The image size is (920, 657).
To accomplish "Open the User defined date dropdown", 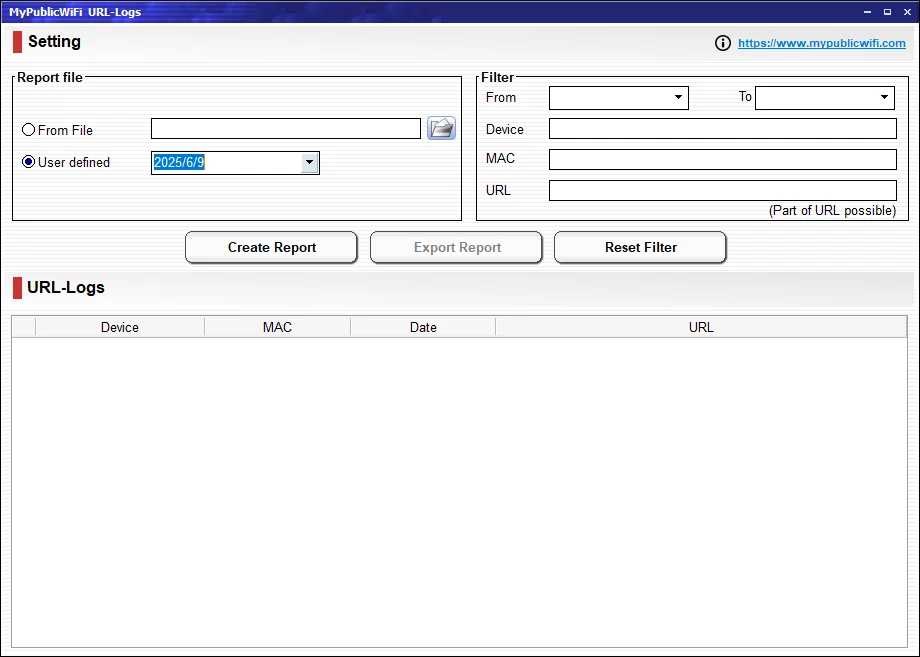I will coord(309,162).
